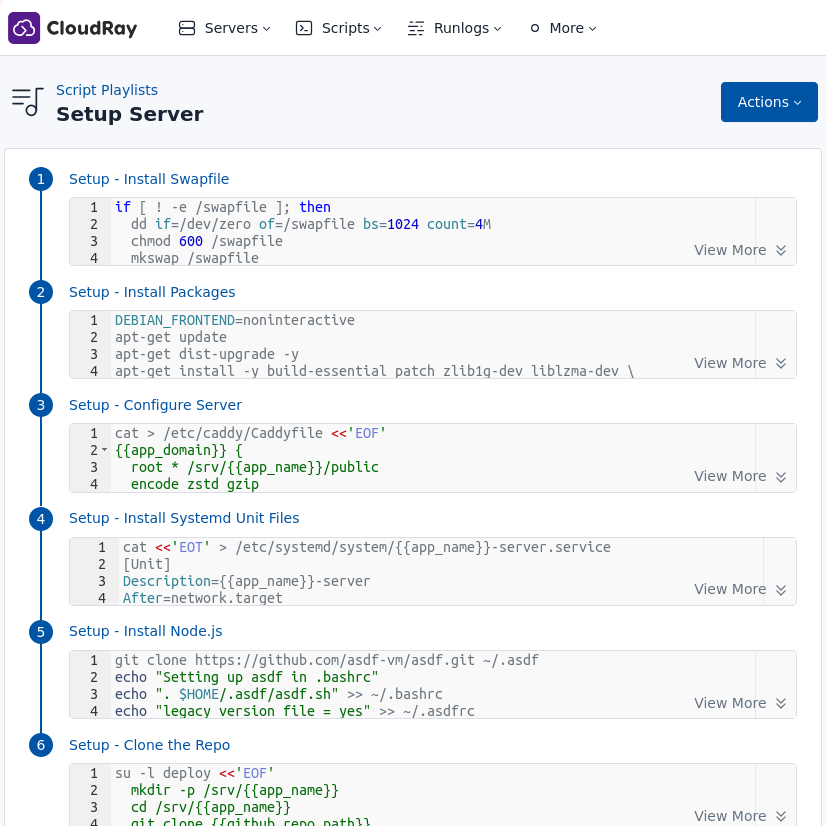Click the More circle icon
The image size is (826, 826).
click(535, 28)
